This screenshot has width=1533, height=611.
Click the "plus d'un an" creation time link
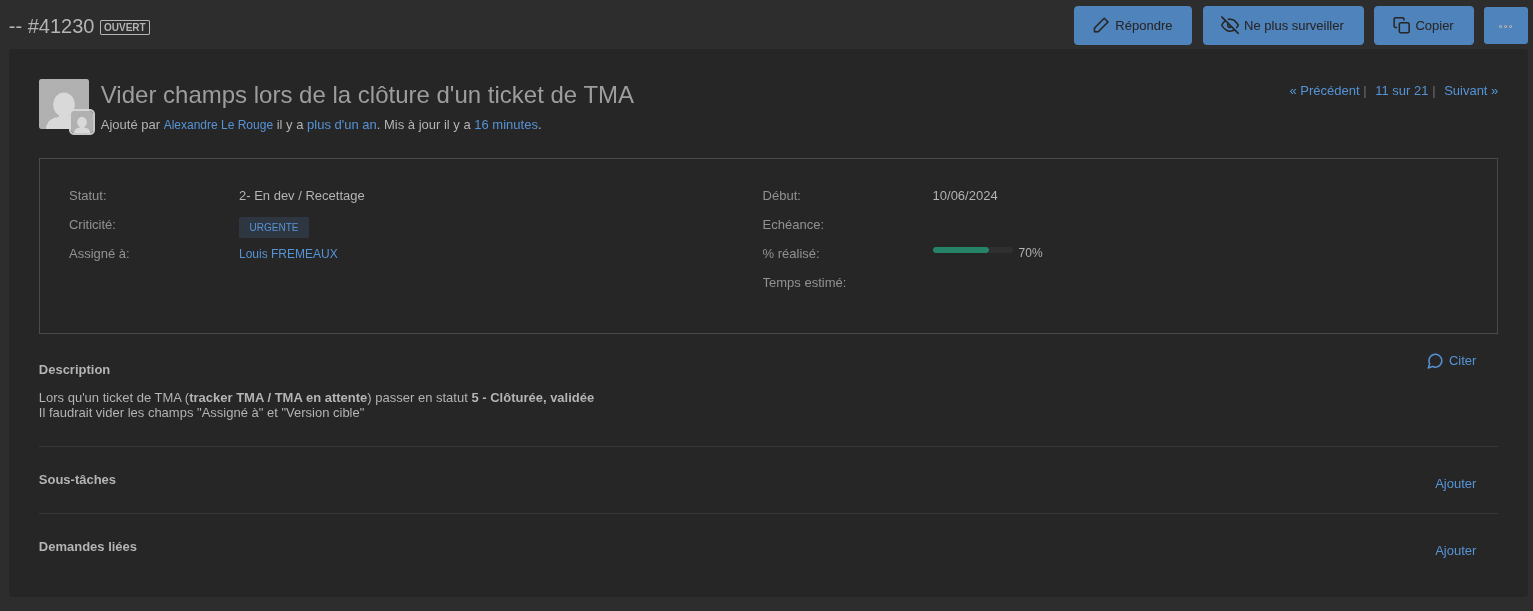341,125
